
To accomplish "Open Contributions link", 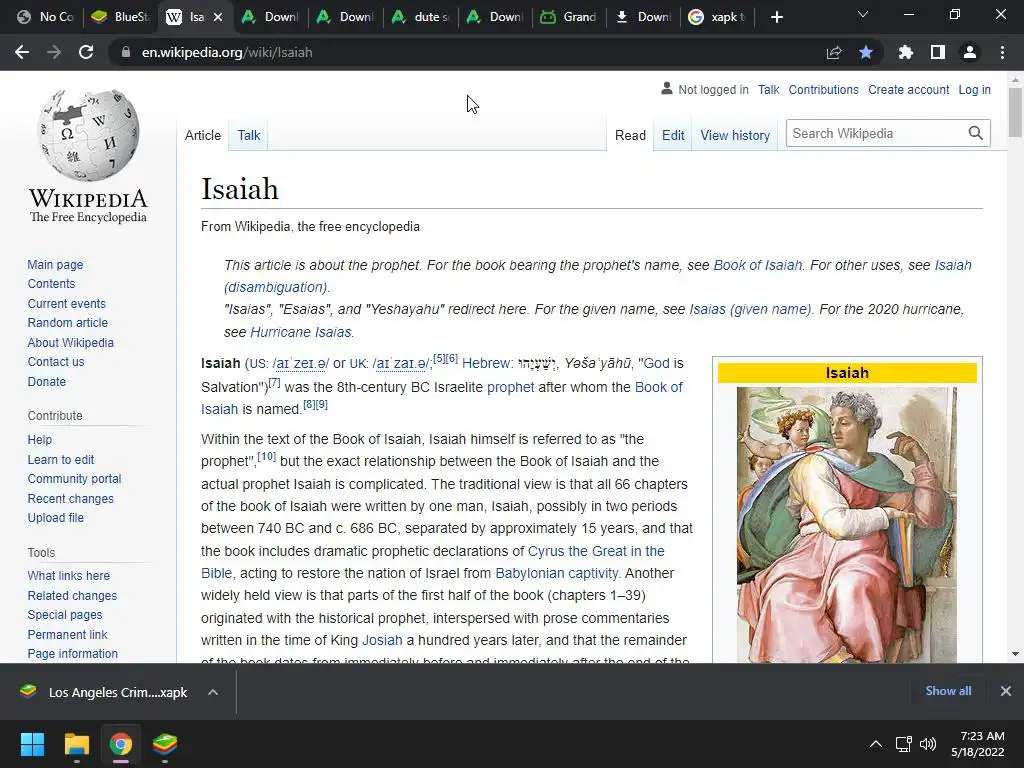I will pyautogui.click(x=823, y=89).
